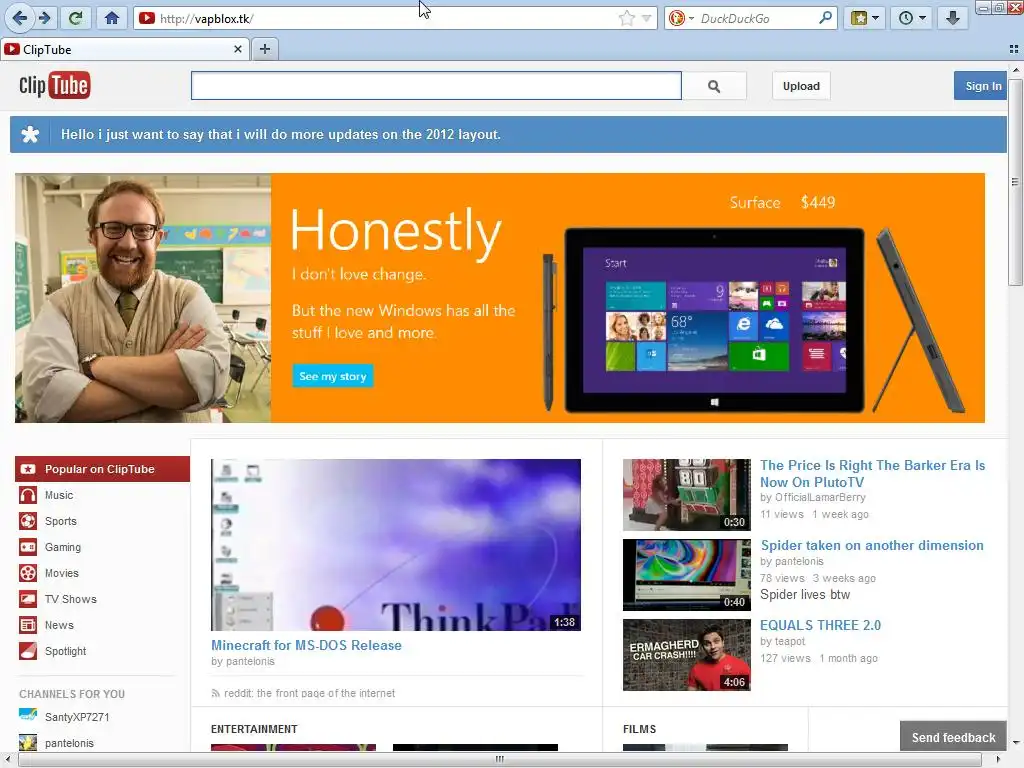Click the TV Shows icon
Viewport: 1024px width, 768px height.
click(x=28, y=599)
